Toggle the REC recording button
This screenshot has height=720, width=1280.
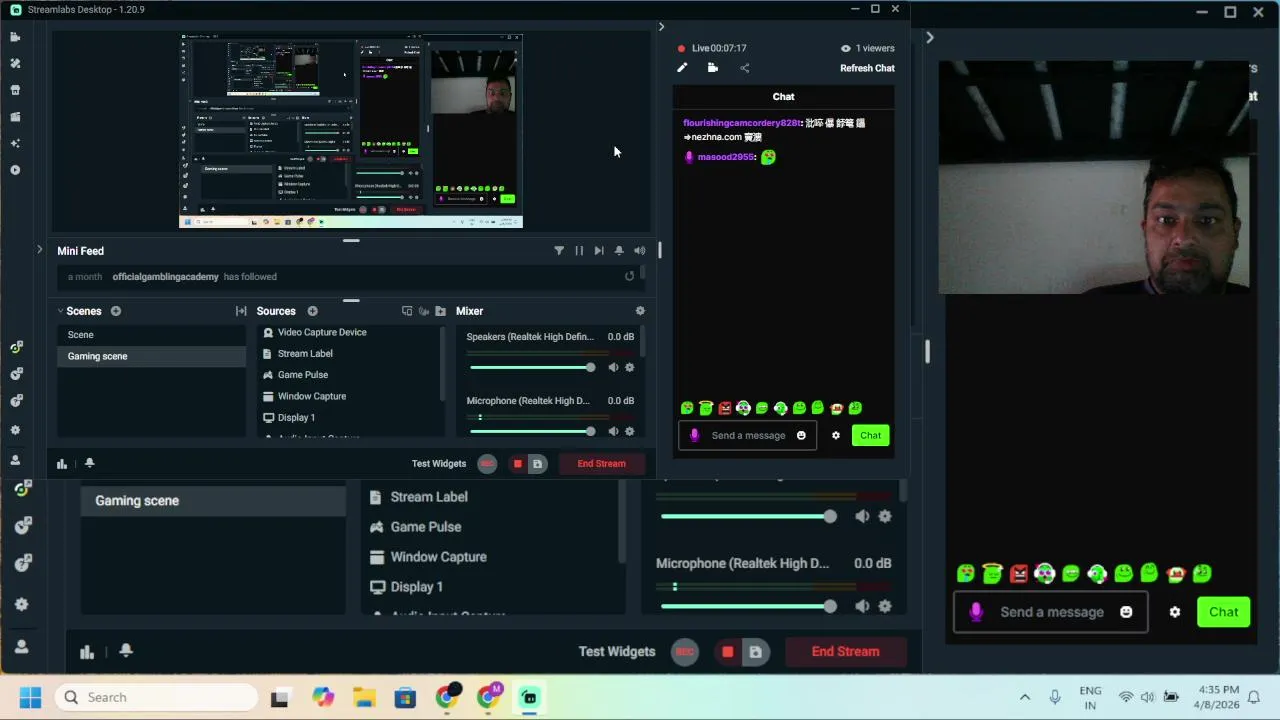point(487,464)
